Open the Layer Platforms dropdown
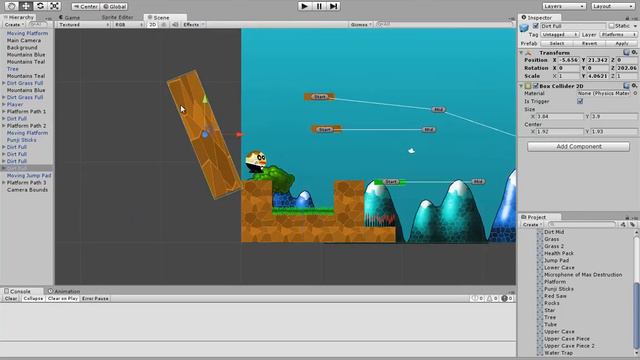Screen dimensions: 640x360 pyautogui.click(x=618, y=35)
